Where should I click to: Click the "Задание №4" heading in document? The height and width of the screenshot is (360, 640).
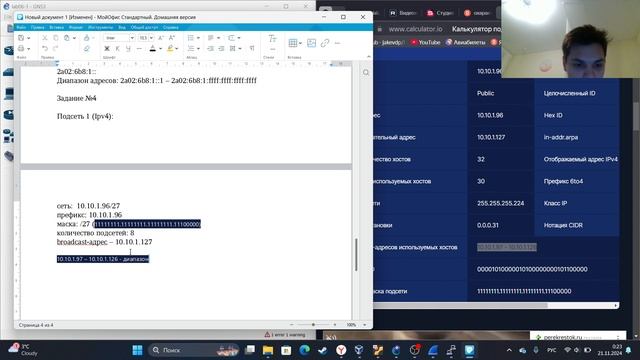coord(76,98)
